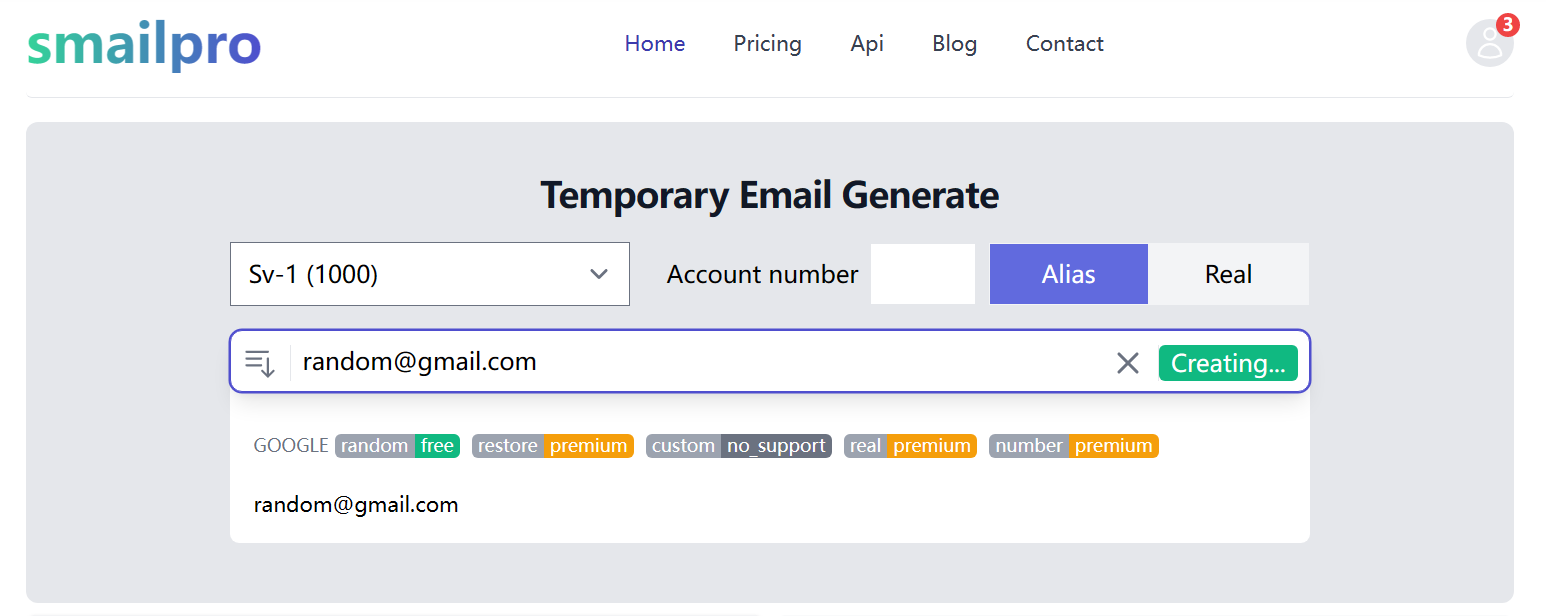
Task: Focus the Account number input box
Action: (922, 274)
